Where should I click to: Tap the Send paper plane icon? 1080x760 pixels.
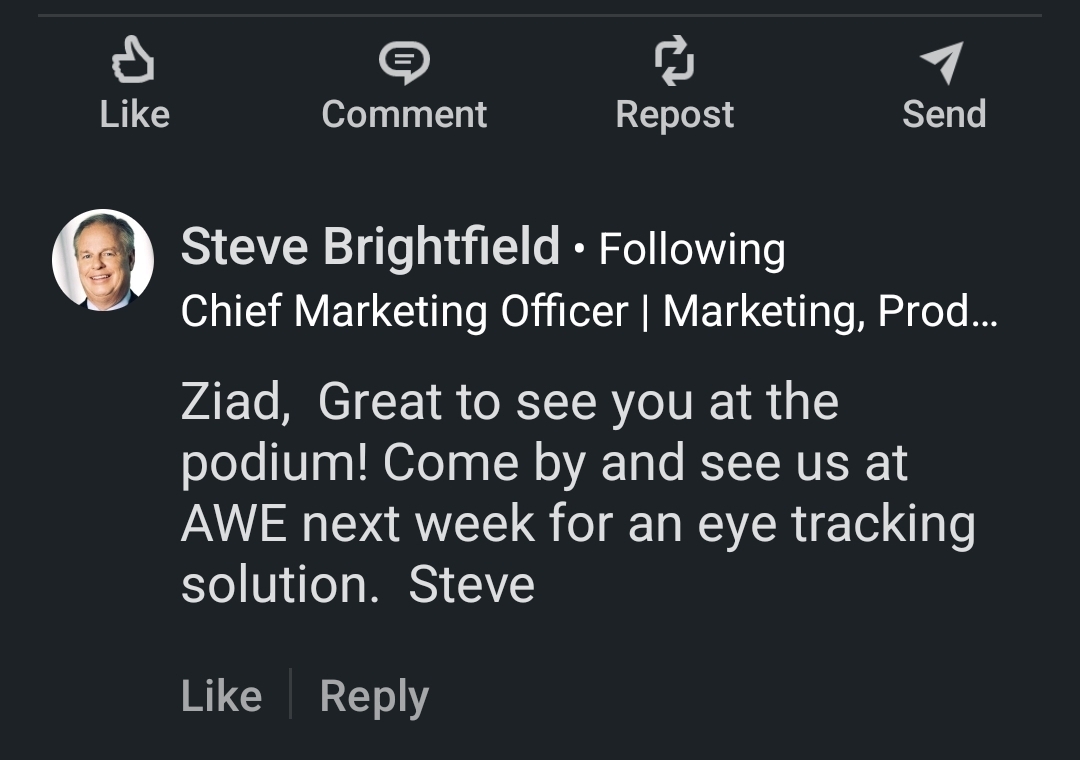[943, 62]
